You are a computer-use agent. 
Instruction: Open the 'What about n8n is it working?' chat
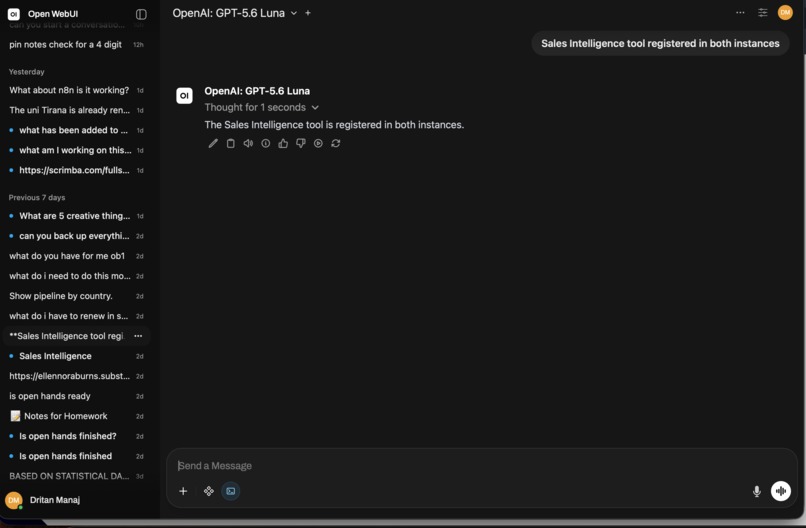pyautogui.click(x=77, y=90)
